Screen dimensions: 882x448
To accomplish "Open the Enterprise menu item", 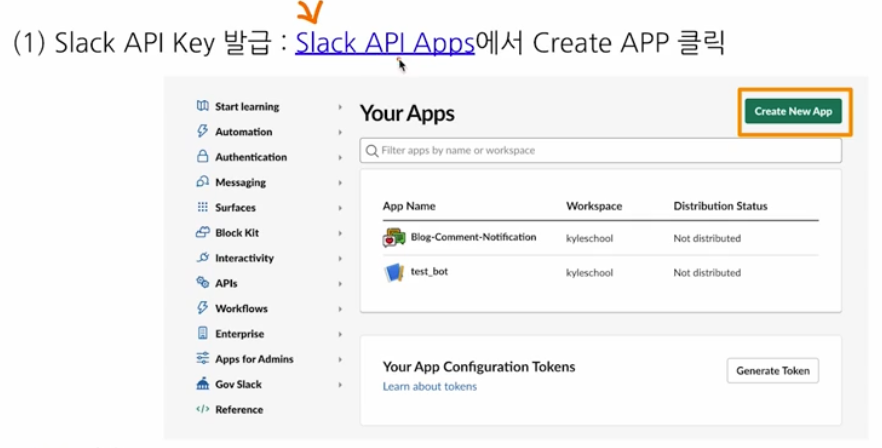I will [x=239, y=334].
